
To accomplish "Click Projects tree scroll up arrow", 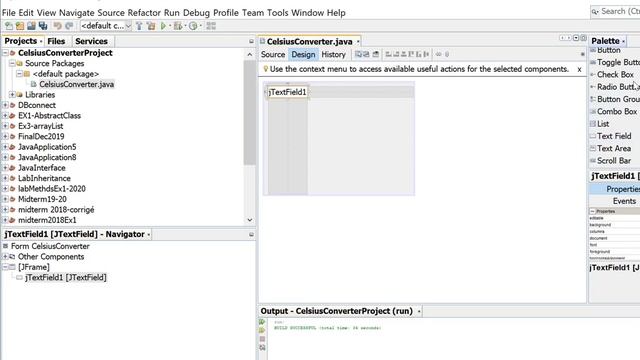I will click(250, 54).
